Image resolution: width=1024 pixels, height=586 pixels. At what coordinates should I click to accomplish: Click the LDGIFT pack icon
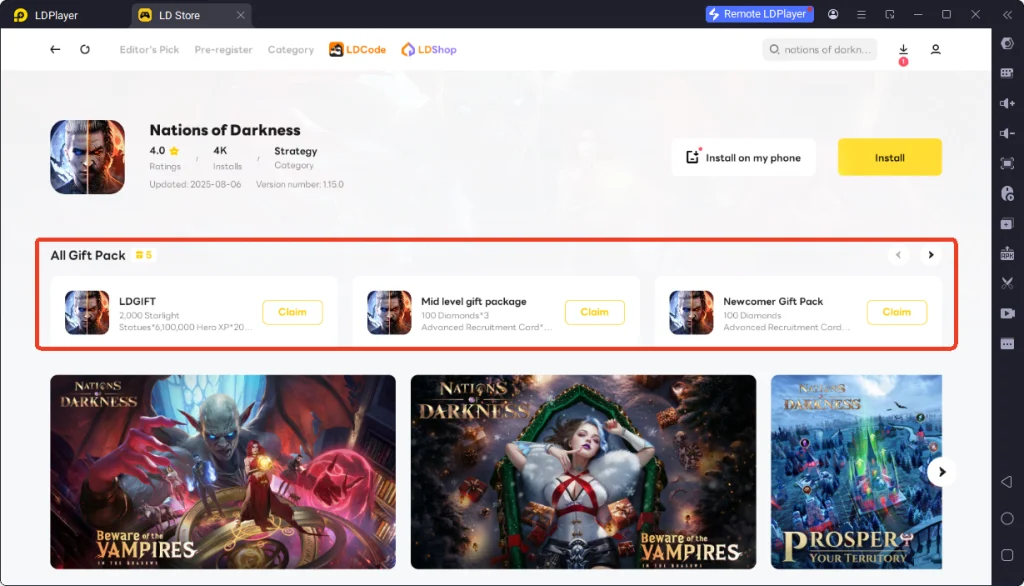pos(87,312)
